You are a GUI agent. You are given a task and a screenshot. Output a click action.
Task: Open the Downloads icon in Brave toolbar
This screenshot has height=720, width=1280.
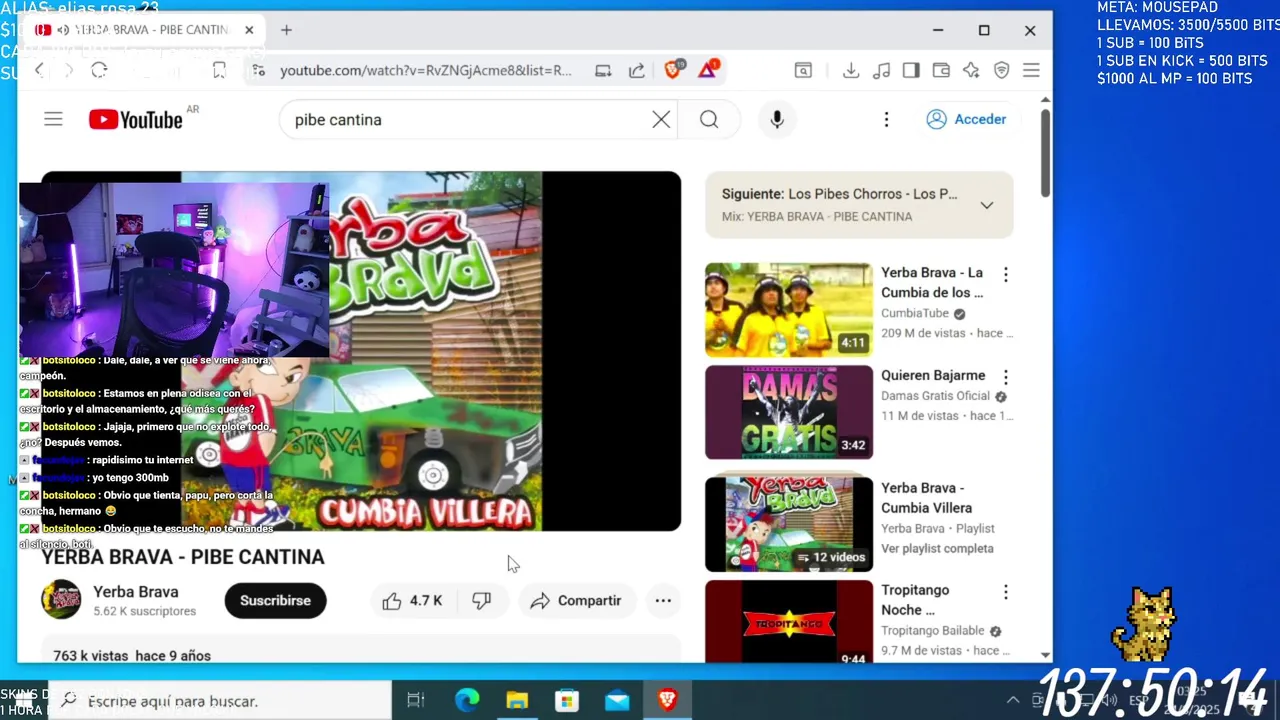851,70
